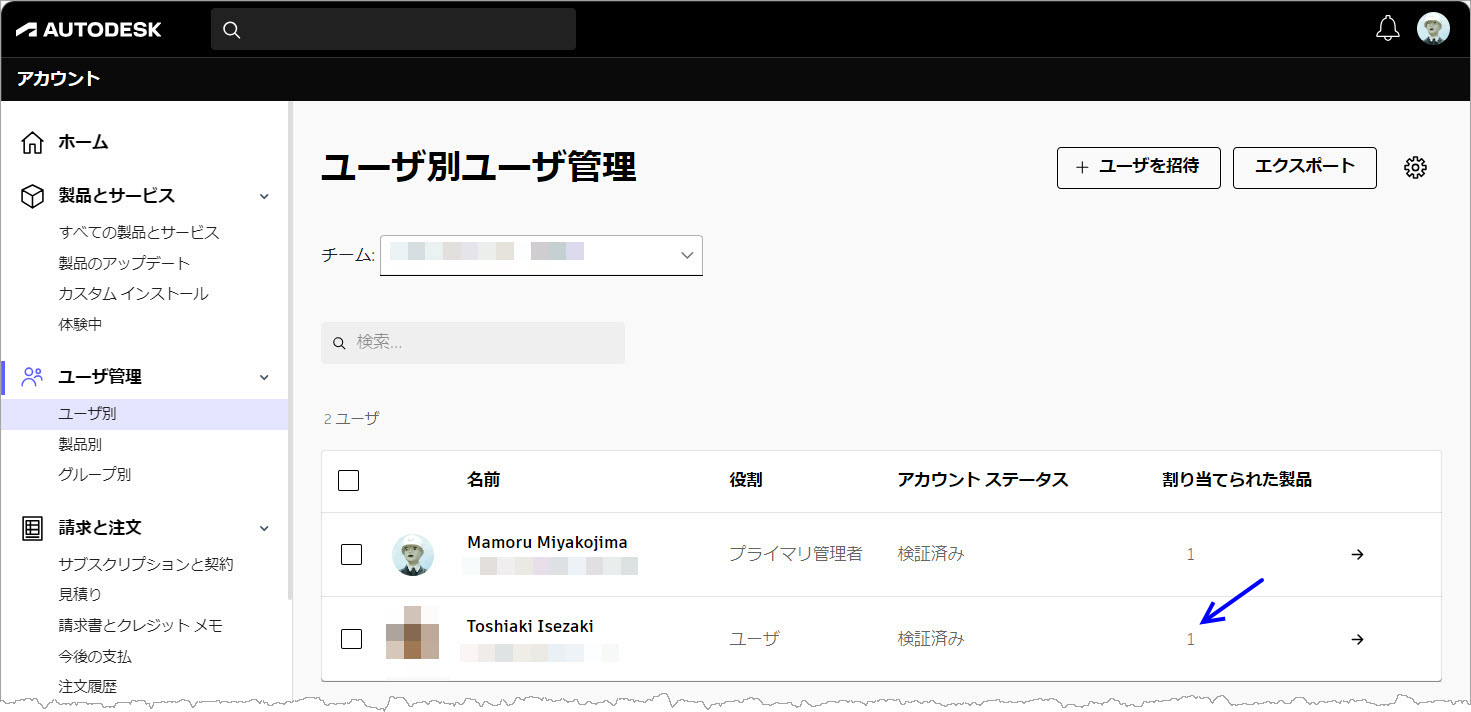This screenshot has width=1471, height=712.
Task: Click Toshiaki Isezaki's assigned products count link
Action: (x=1190, y=638)
